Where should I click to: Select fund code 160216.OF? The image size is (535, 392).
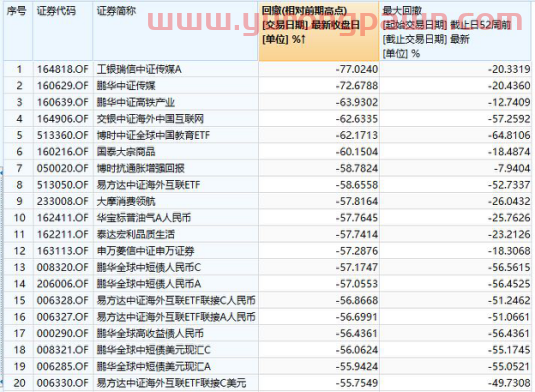coord(62,151)
